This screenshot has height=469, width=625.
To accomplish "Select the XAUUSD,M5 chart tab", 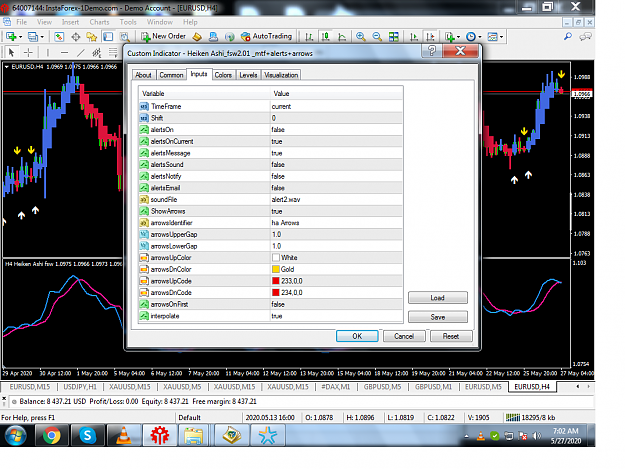I will (x=182, y=387).
